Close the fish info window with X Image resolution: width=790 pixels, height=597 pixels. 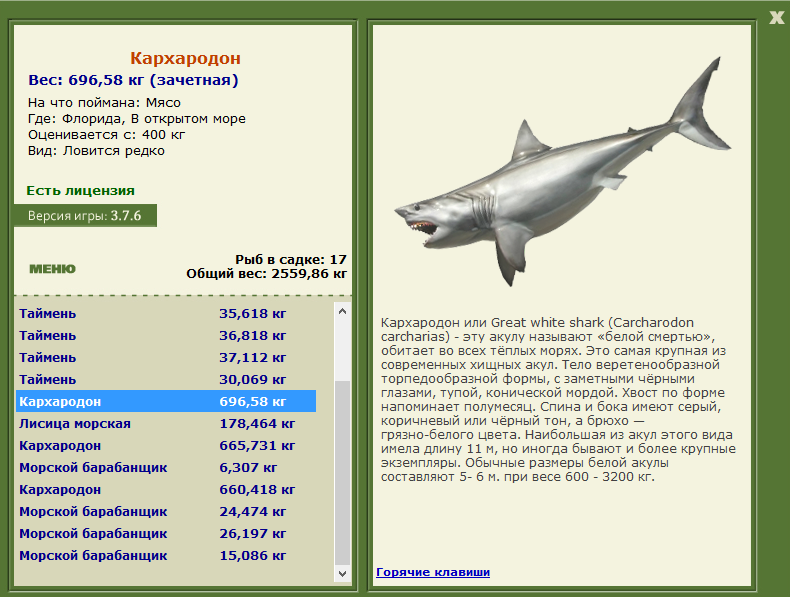(x=776, y=18)
